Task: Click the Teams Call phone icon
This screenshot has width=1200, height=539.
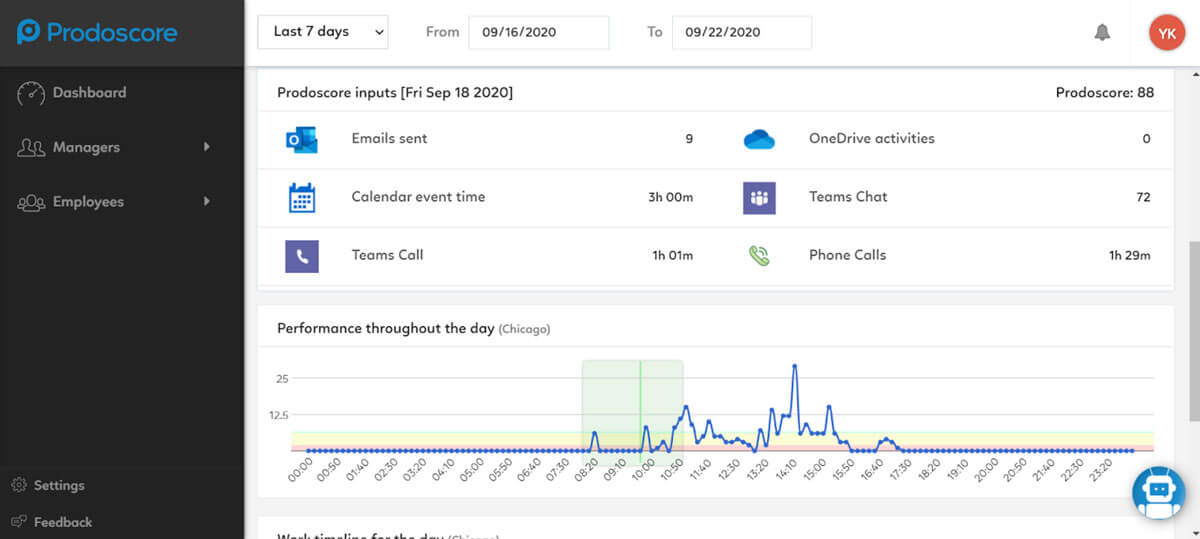Action: tap(301, 256)
